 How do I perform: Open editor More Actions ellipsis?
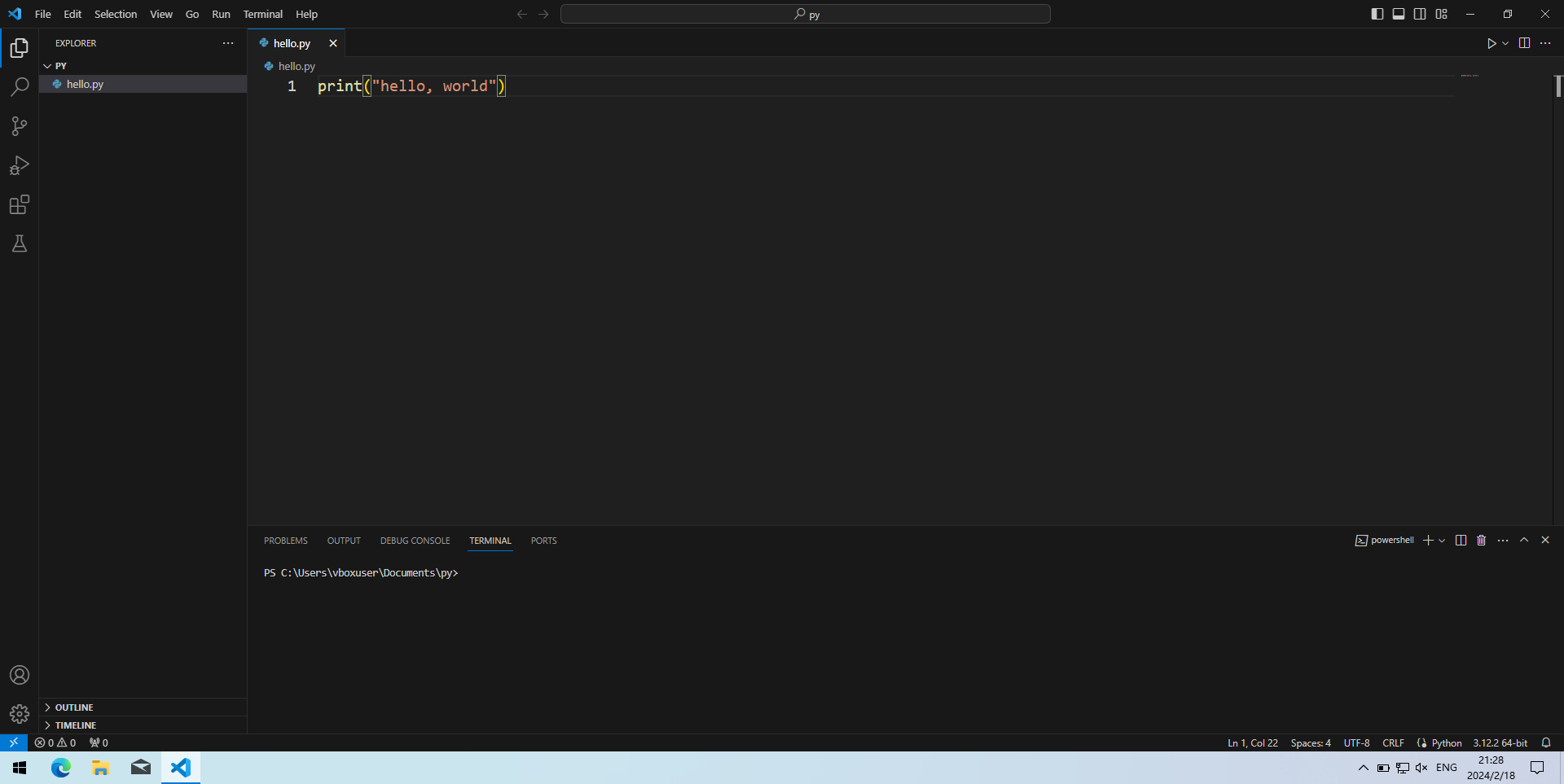click(1545, 43)
